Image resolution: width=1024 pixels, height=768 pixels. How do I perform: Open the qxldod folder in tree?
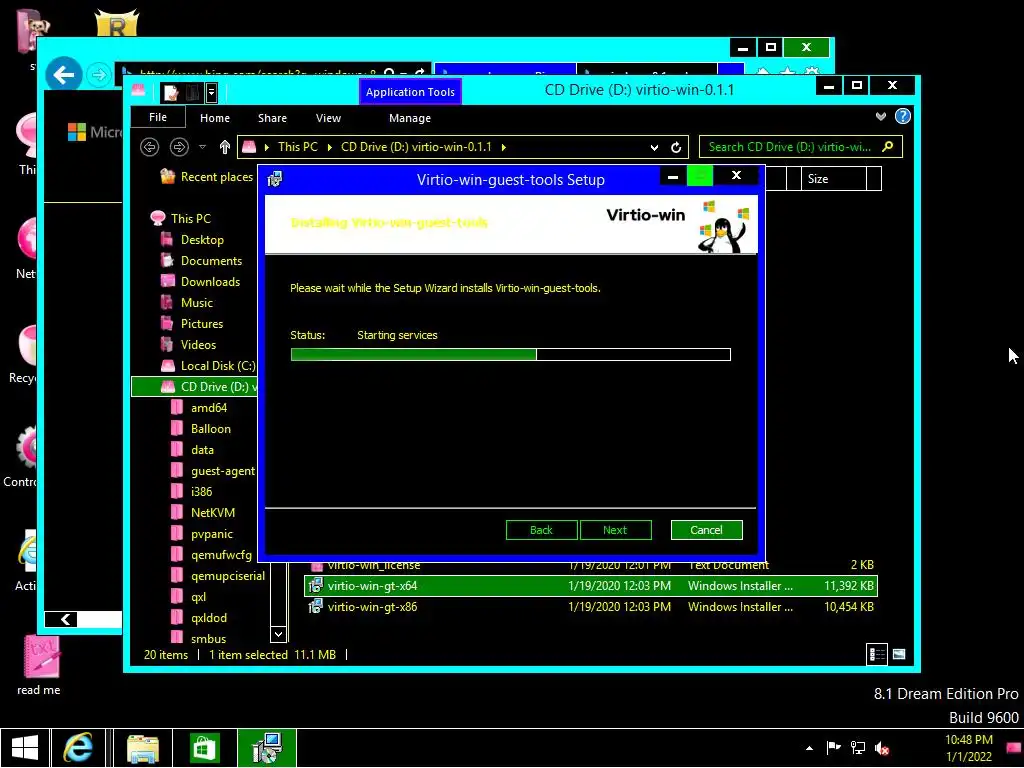[199, 618]
